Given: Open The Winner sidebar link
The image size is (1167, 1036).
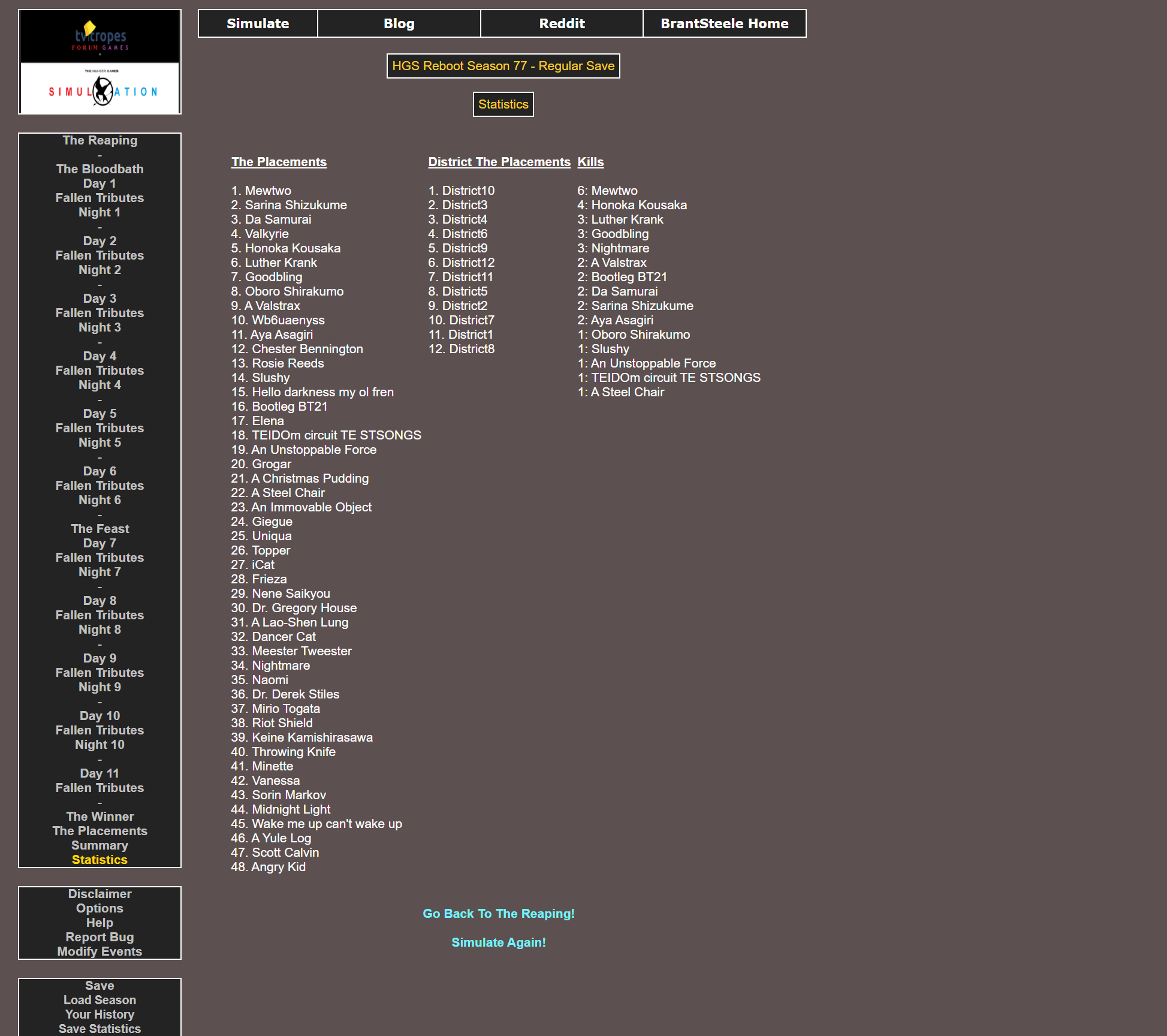Looking at the screenshot, I should 99,817.
